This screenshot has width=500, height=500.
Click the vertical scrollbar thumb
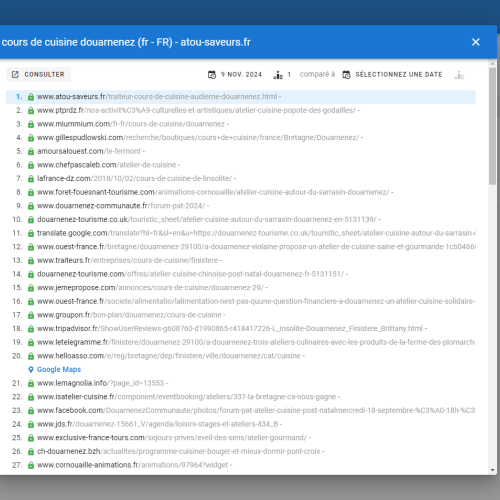492,126
